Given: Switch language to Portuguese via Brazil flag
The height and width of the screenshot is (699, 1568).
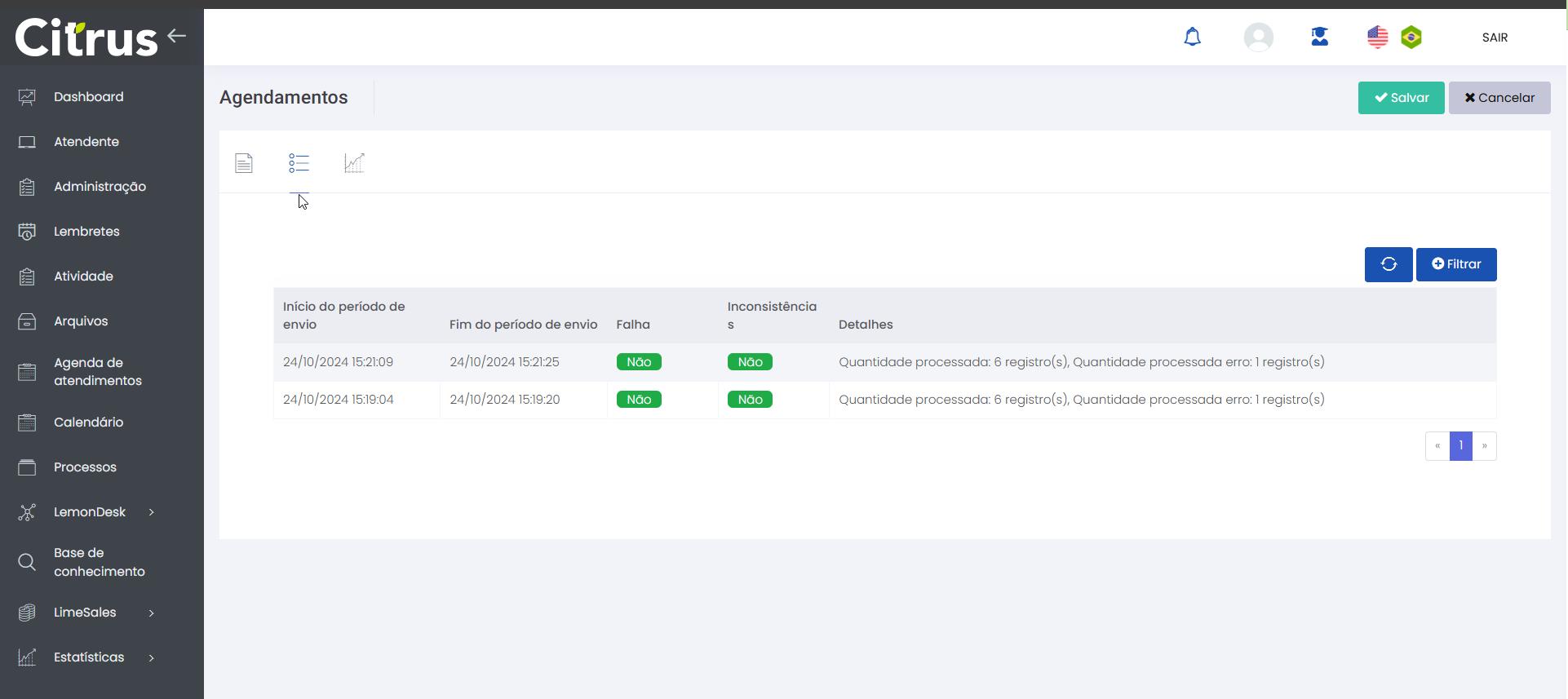Looking at the screenshot, I should (x=1411, y=38).
